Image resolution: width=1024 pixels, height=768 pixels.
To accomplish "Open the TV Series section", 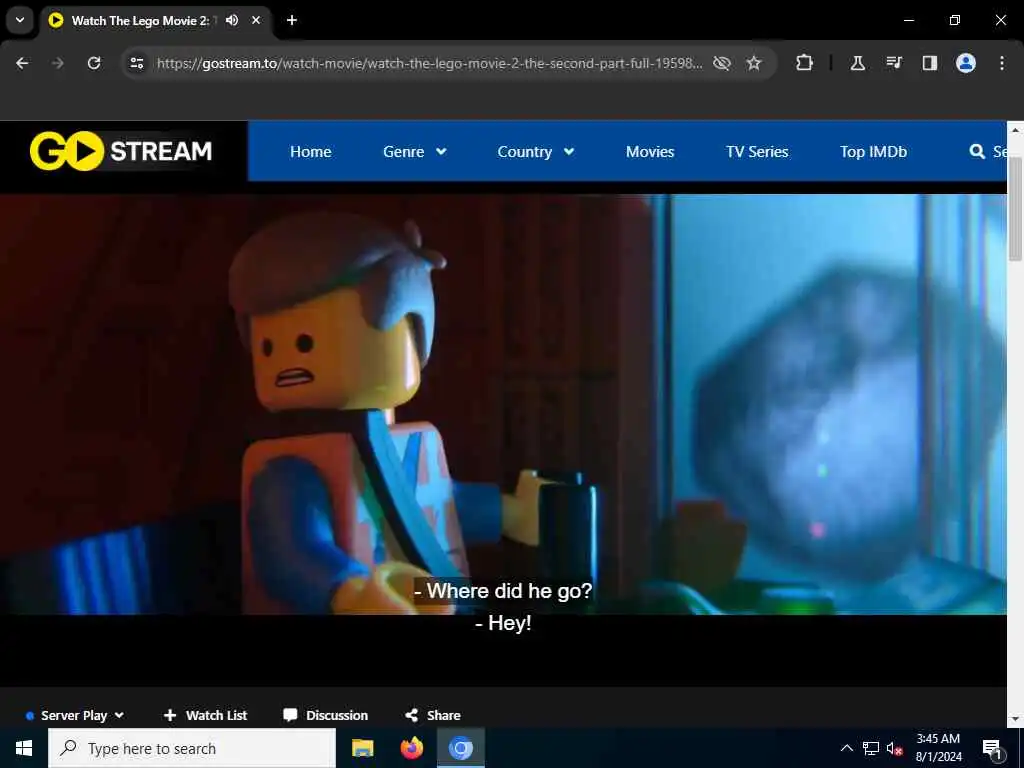I will point(757,152).
